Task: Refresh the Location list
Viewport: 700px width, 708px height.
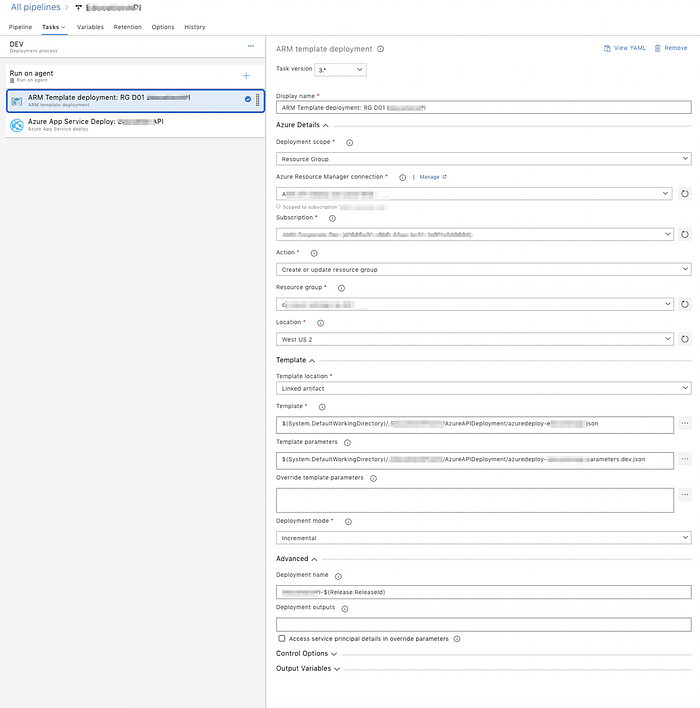Action: pyautogui.click(x=685, y=339)
